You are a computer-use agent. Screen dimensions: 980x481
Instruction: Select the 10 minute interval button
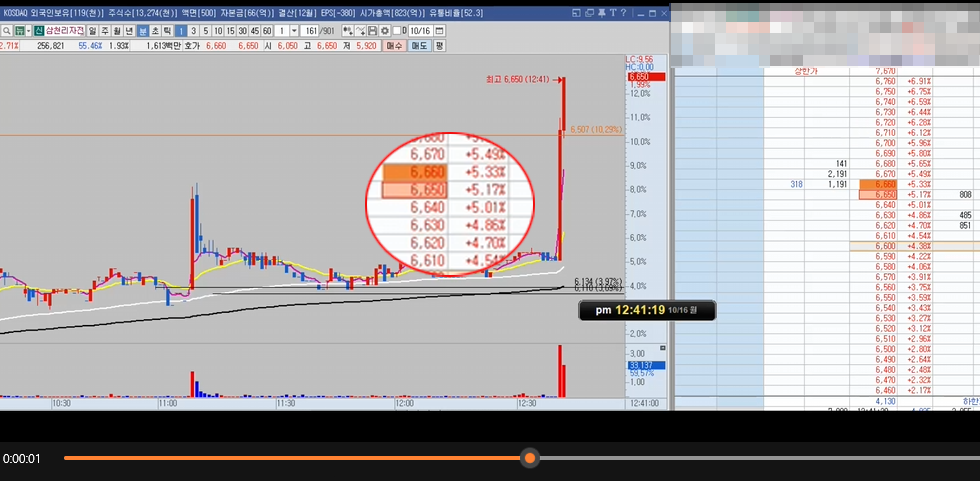[x=218, y=31]
